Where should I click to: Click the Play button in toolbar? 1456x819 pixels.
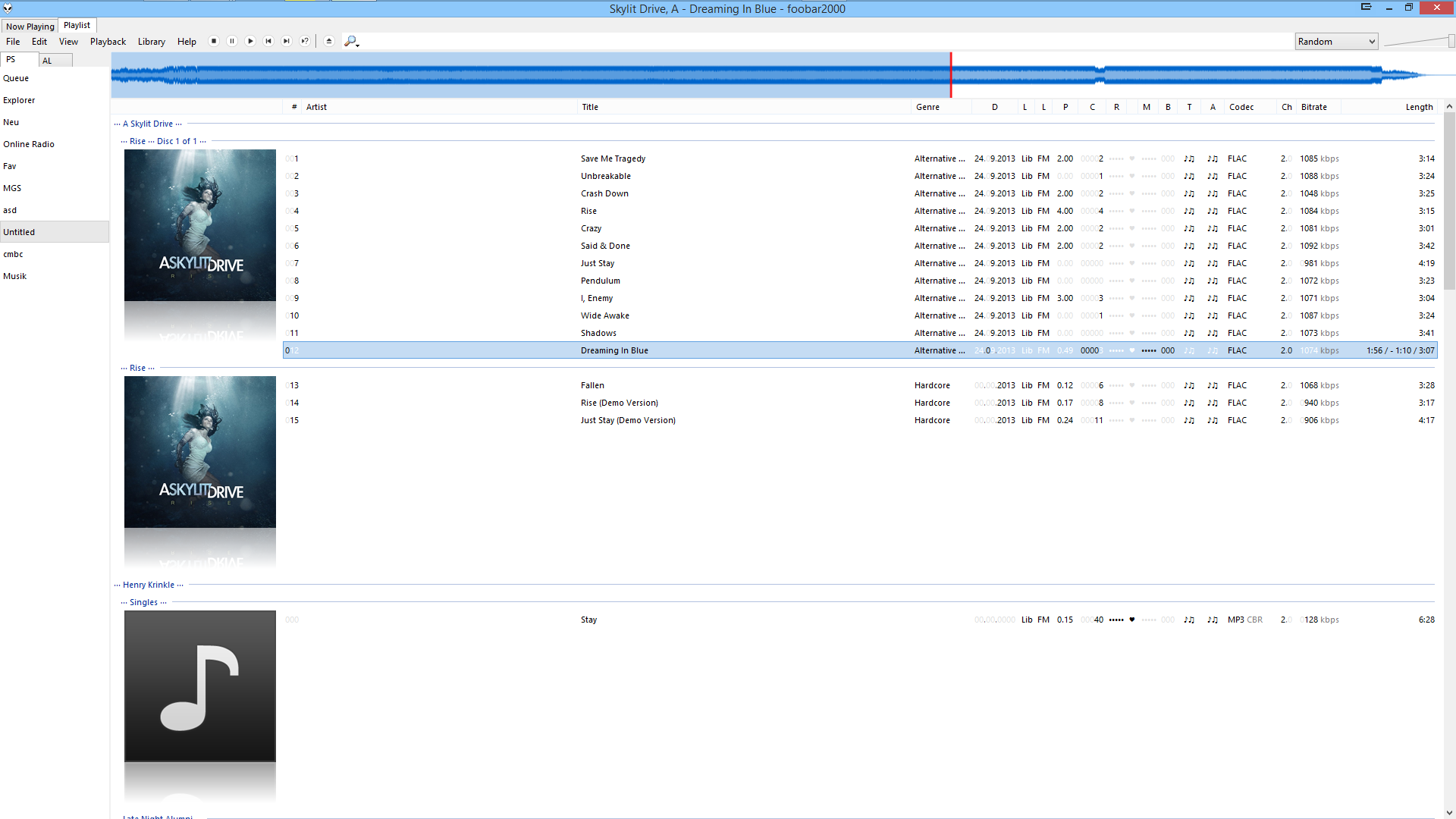[250, 42]
